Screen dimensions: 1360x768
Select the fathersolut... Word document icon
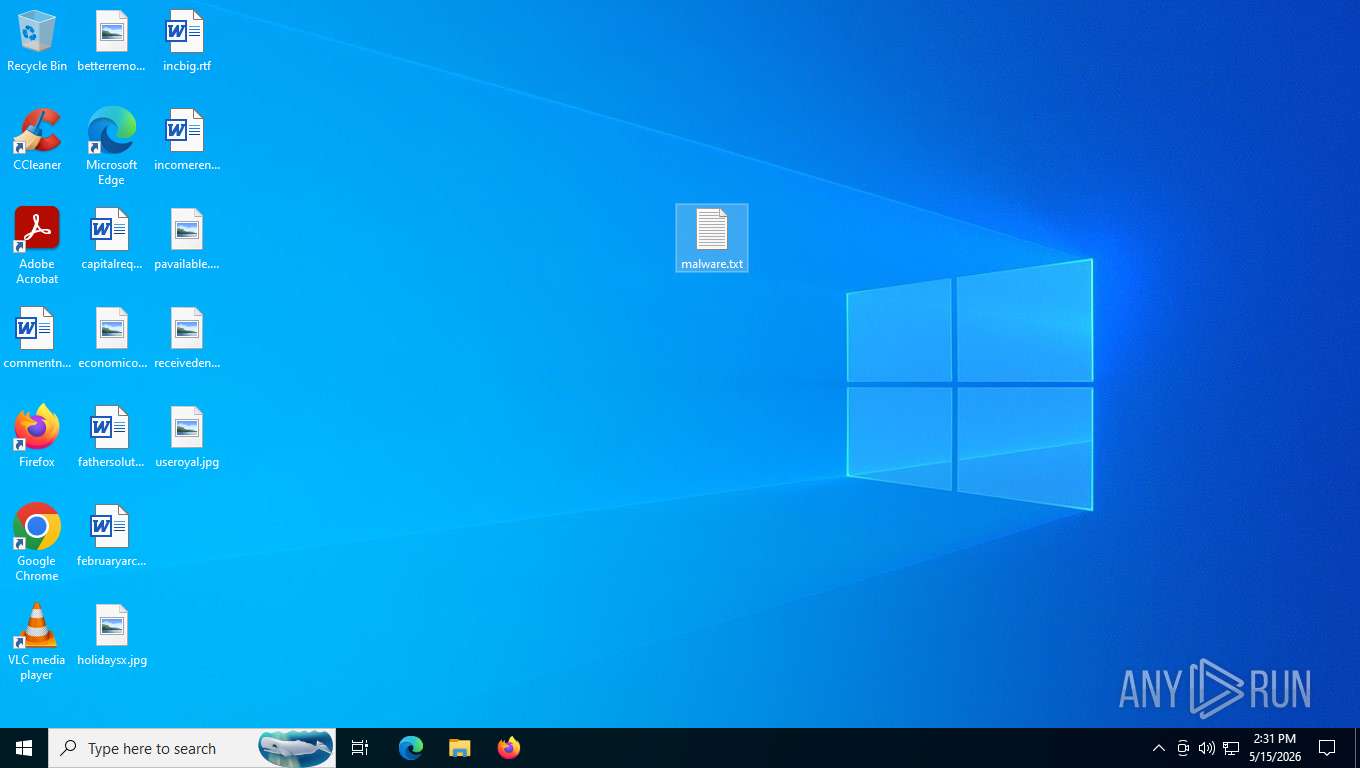[111, 437]
